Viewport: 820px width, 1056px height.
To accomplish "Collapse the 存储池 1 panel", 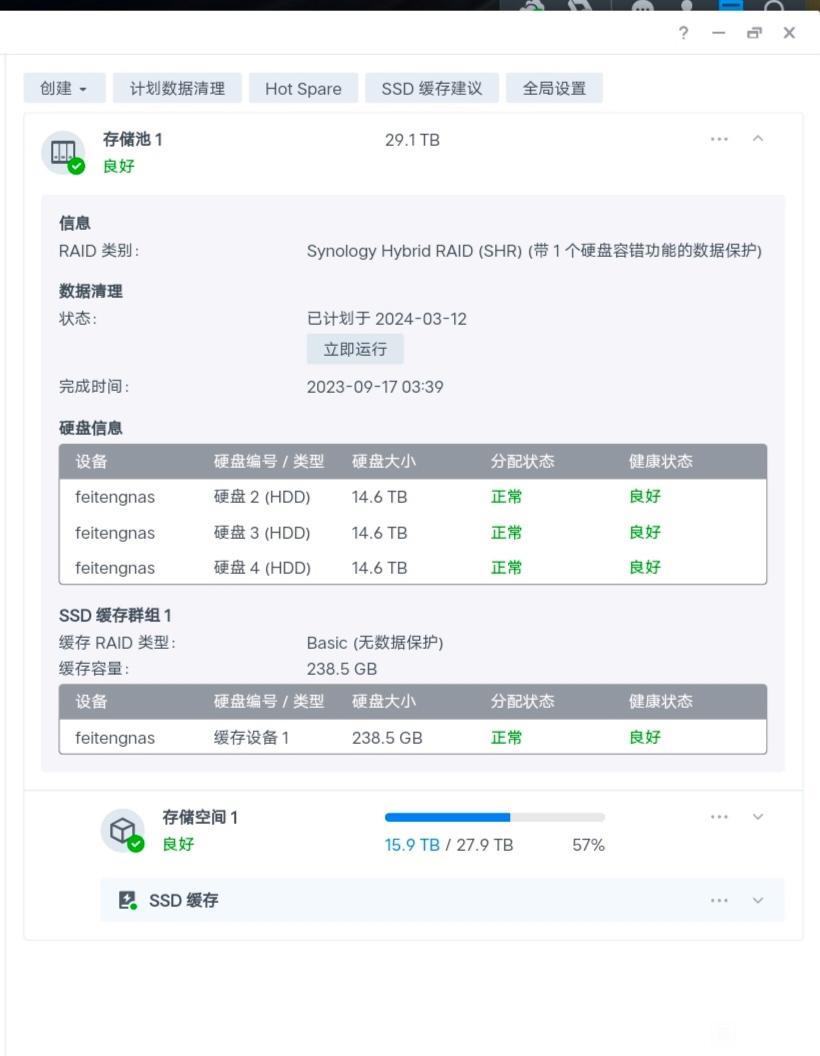I will (758, 139).
